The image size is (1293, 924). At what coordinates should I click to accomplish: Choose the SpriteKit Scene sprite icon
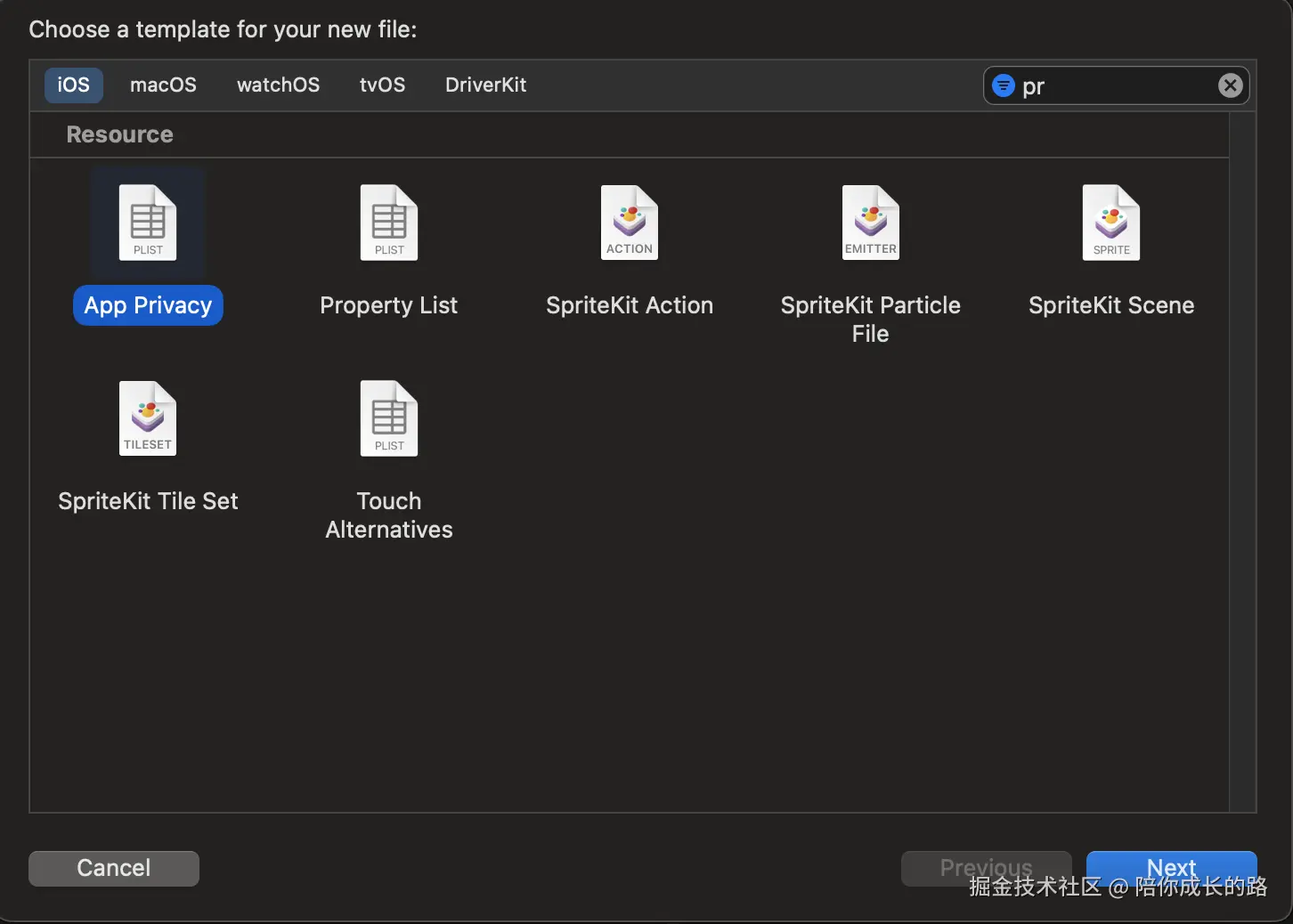(1111, 223)
